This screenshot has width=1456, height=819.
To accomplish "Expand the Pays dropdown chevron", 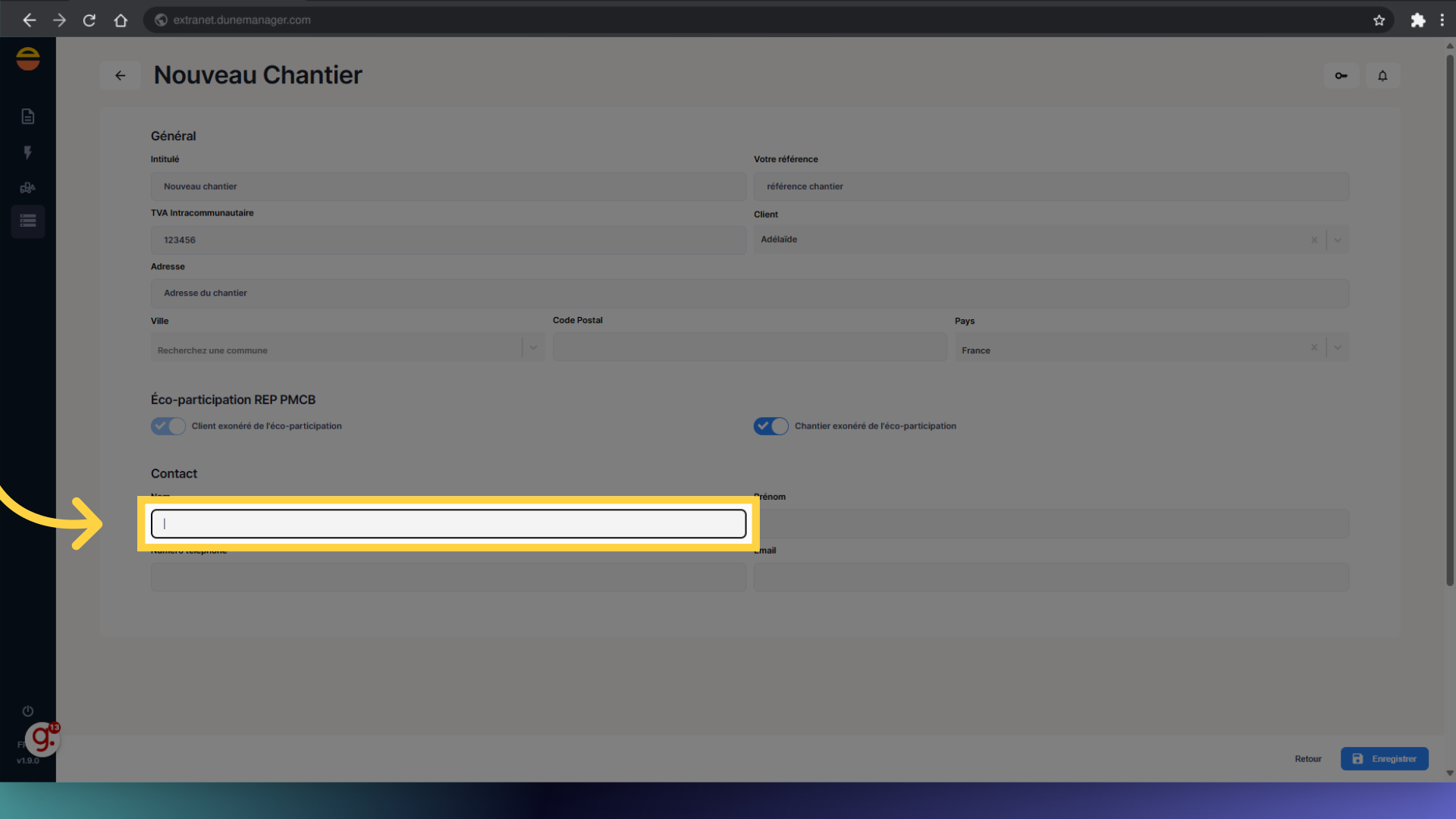I will (x=1338, y=348).
